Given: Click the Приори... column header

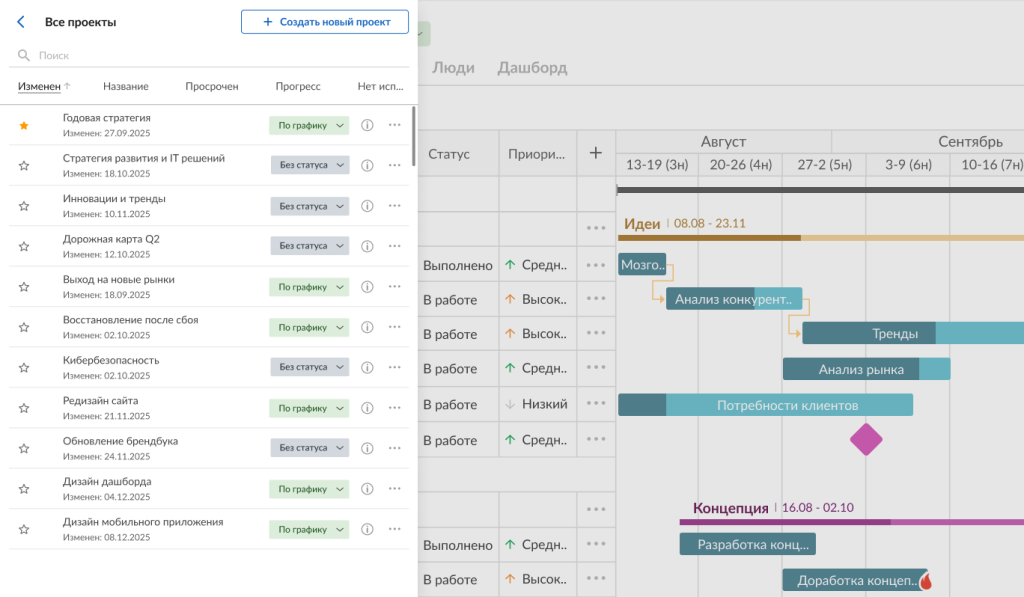Looking at the screenshot, I should (x=536, y=154).
